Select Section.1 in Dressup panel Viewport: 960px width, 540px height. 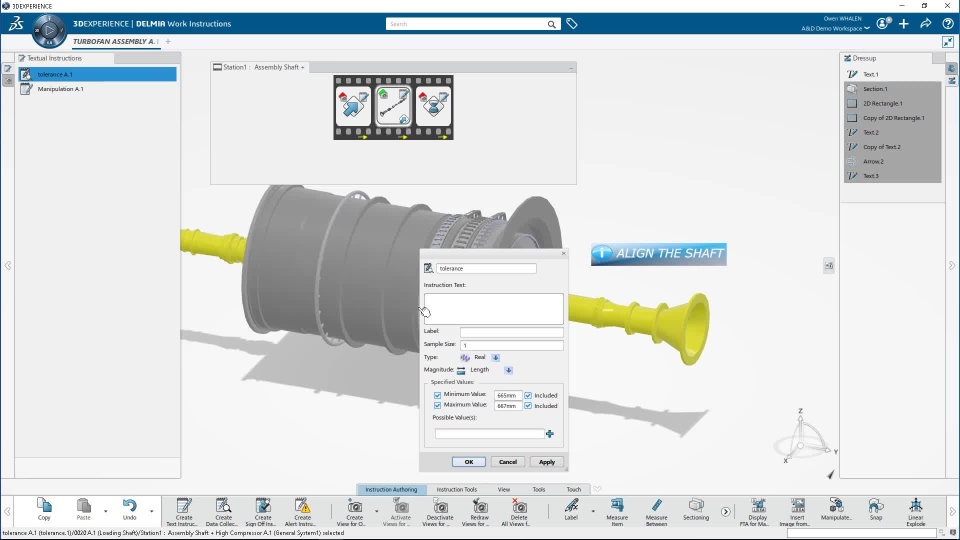click(892, 89)
